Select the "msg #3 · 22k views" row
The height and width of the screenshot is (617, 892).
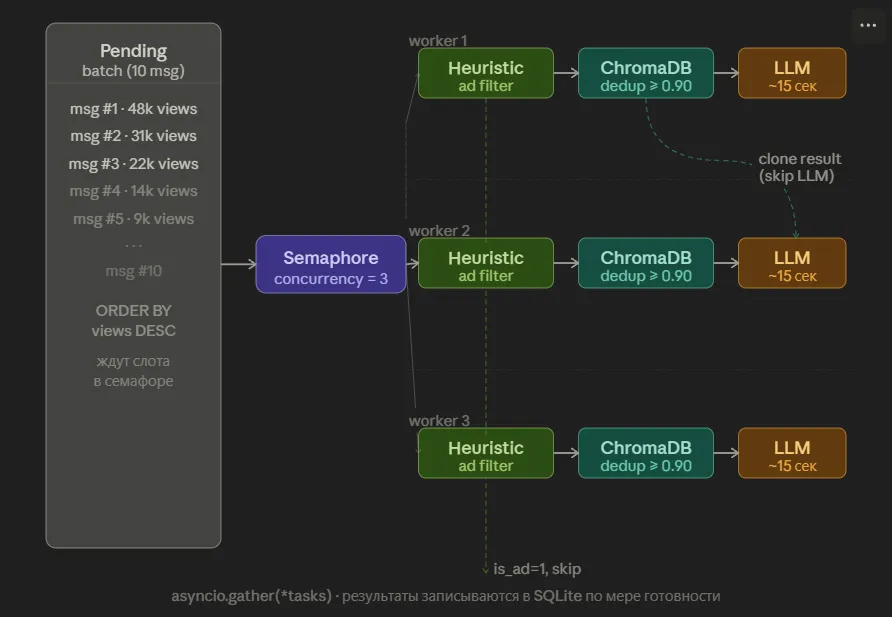(134, 164)
